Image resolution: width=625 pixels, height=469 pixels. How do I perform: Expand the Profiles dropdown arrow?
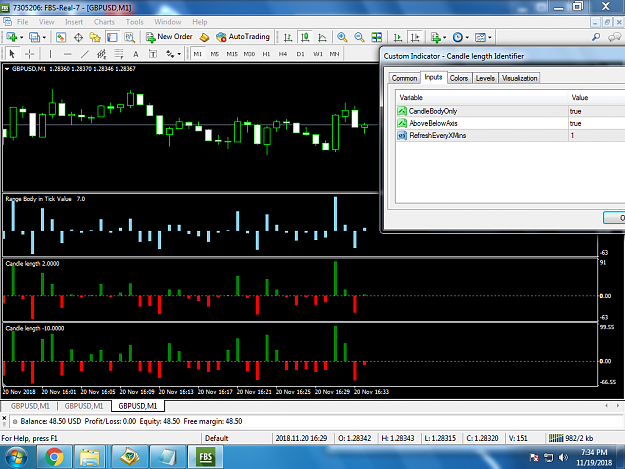(x=44, y=37)
